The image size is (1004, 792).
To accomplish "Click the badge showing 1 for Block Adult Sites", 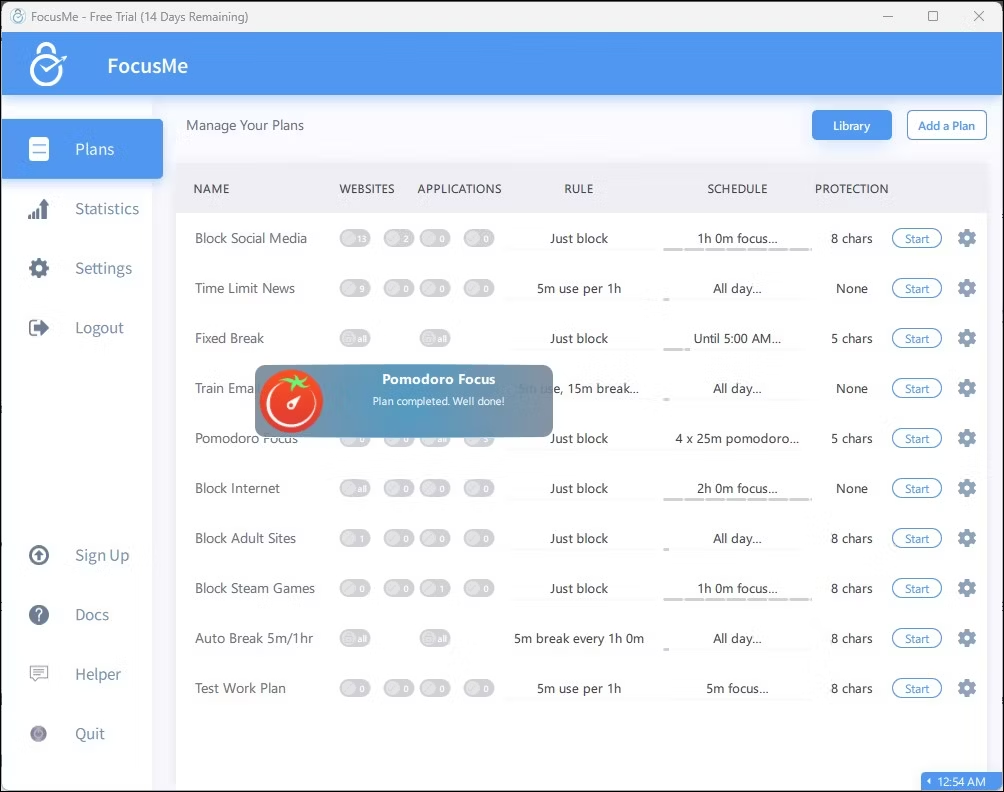I will [355, 538].
